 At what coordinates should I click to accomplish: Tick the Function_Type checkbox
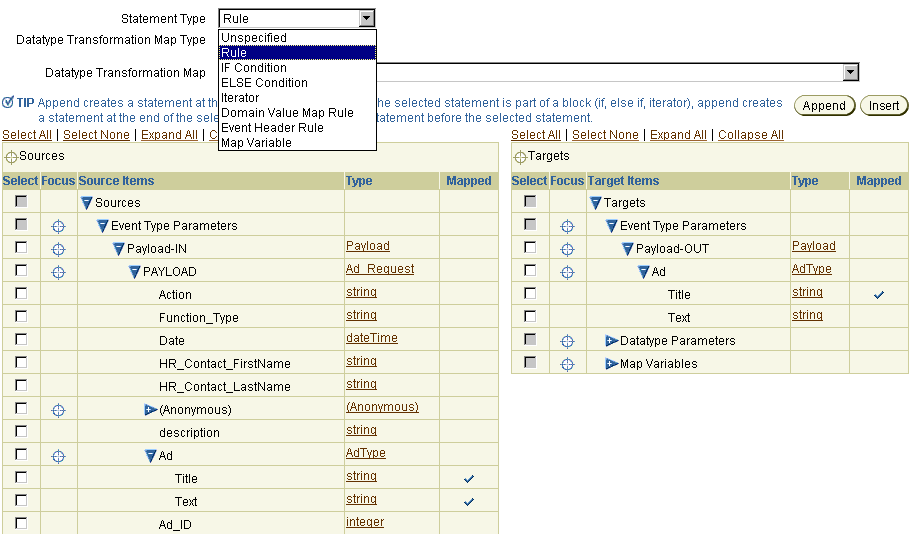[21, 316]
